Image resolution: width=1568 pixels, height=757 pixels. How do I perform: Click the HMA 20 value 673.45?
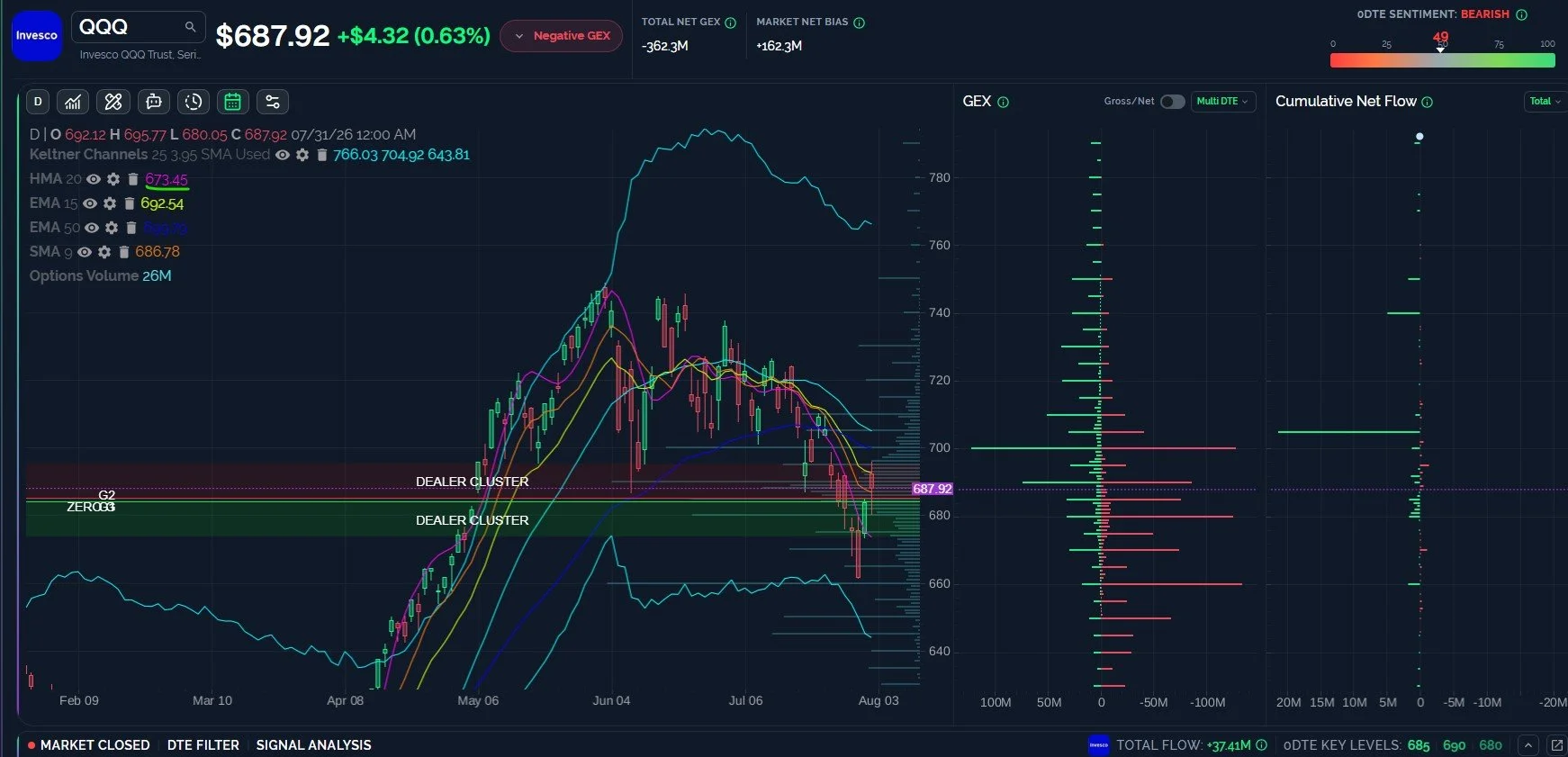[x=167, y=179]
